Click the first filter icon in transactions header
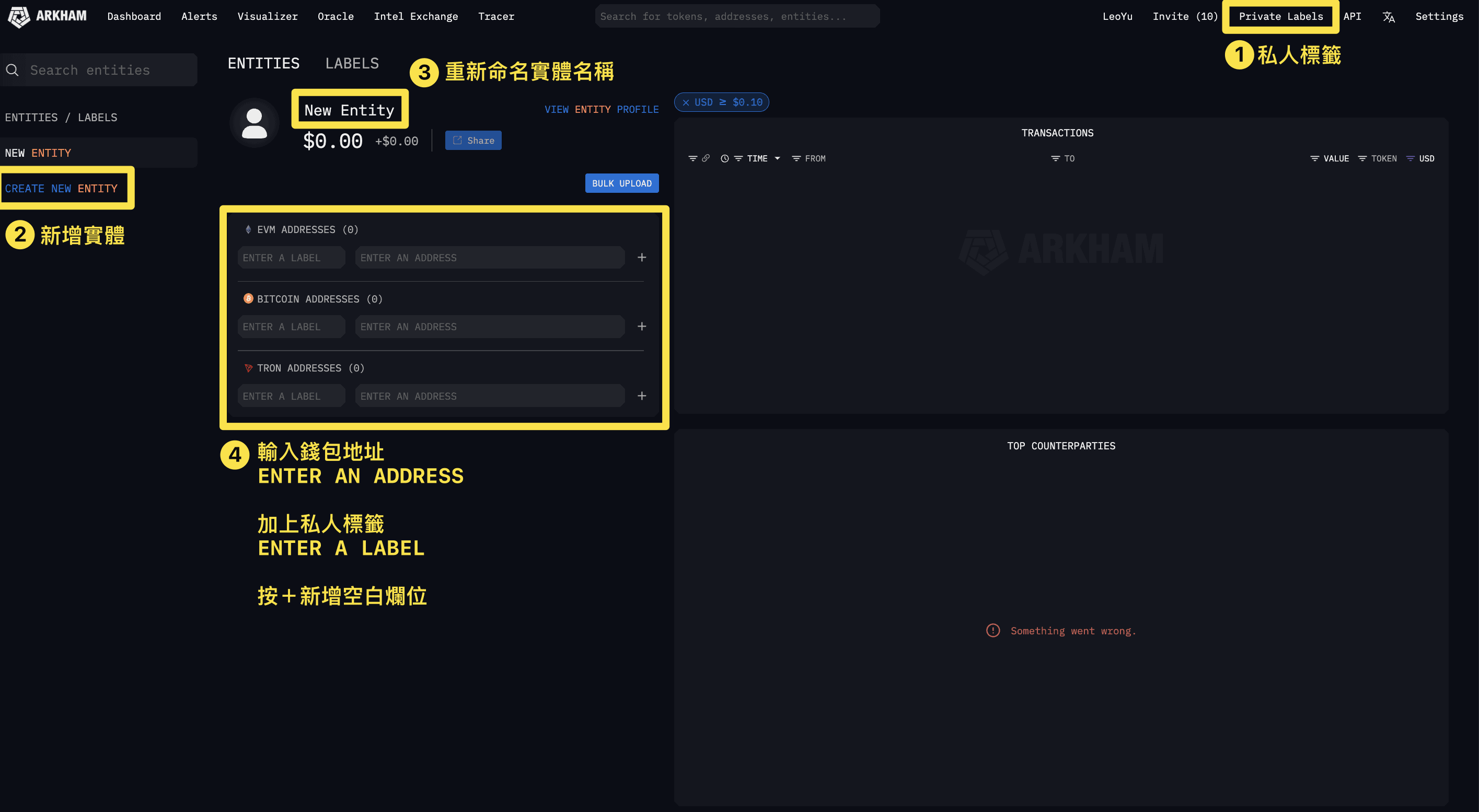 coord(692,158)
